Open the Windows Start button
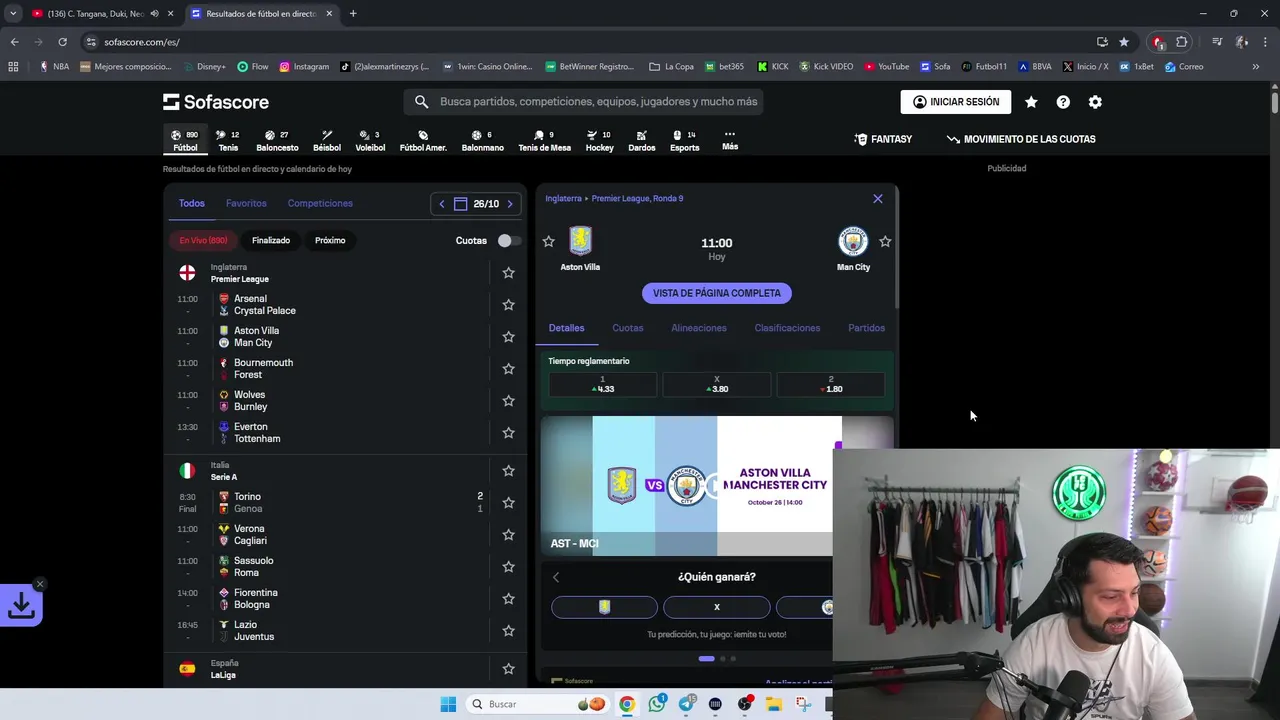The width and height of the screenshot is (1280, 720). (x=448, y=704)
